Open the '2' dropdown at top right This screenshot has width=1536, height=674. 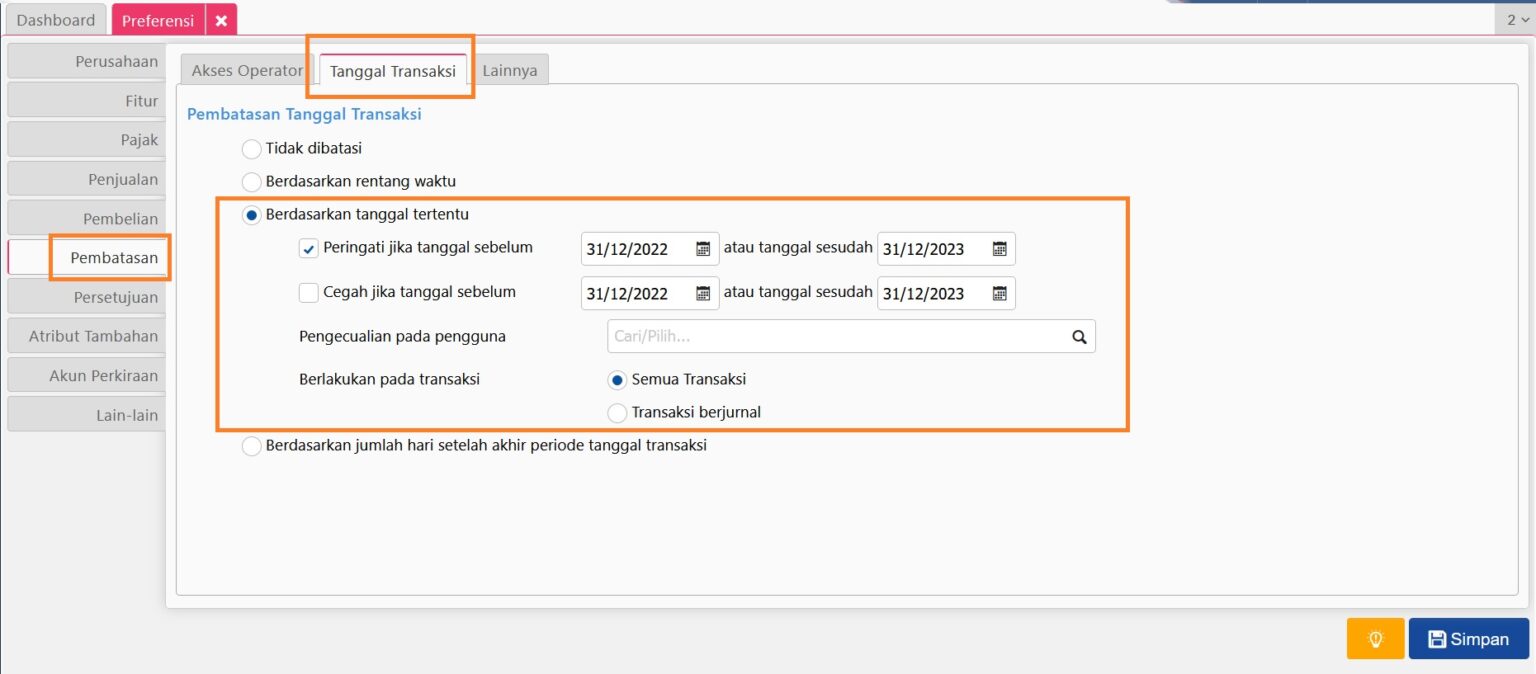pyautogui.click(x=1513, y=19)
